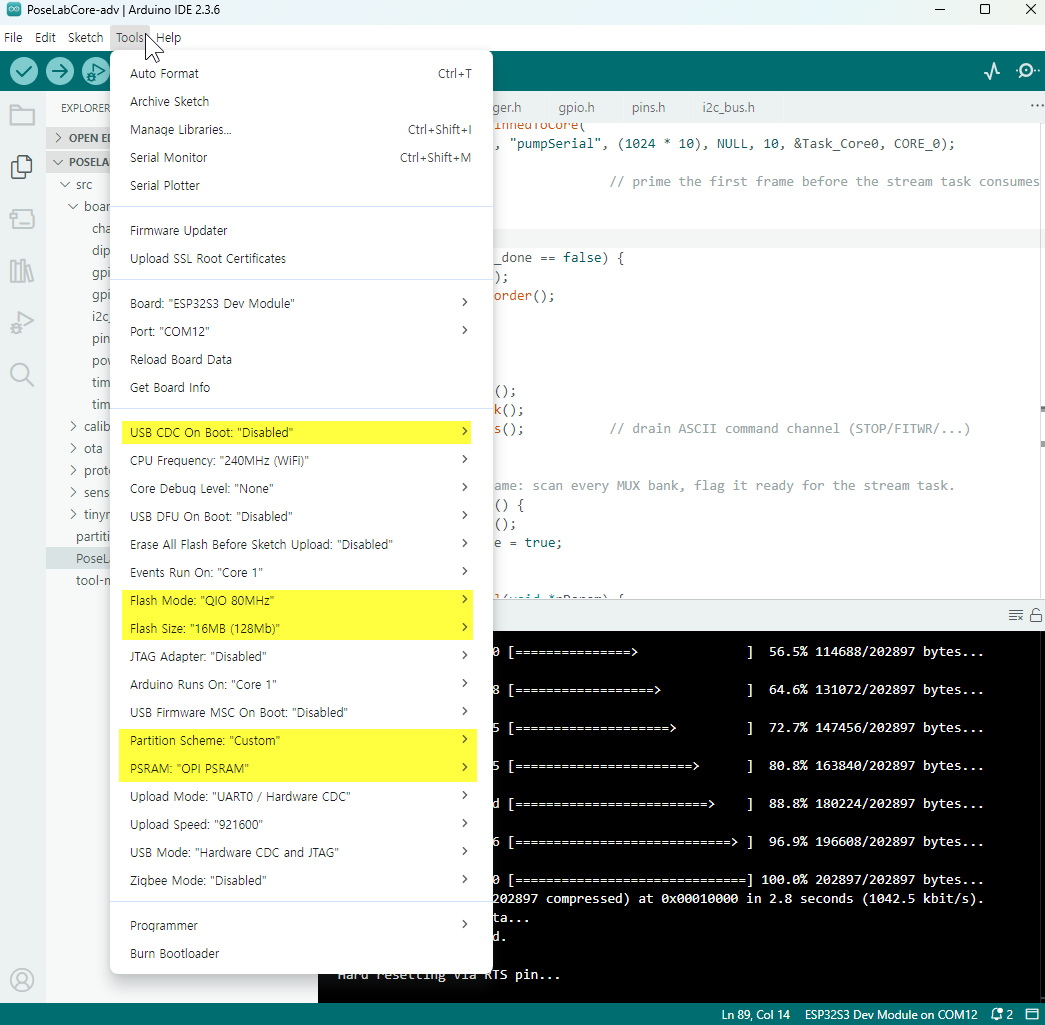This screenshot has height=1025, width=1045.
Task: Select Archive Sketch menu entry
Action: (301, 101)
